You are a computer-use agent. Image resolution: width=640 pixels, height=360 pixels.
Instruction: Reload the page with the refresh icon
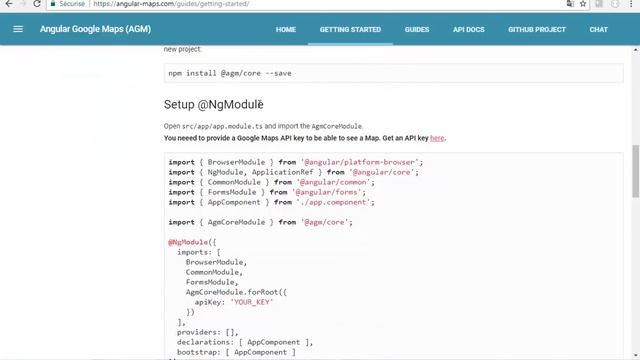click(x=37, y=4)
